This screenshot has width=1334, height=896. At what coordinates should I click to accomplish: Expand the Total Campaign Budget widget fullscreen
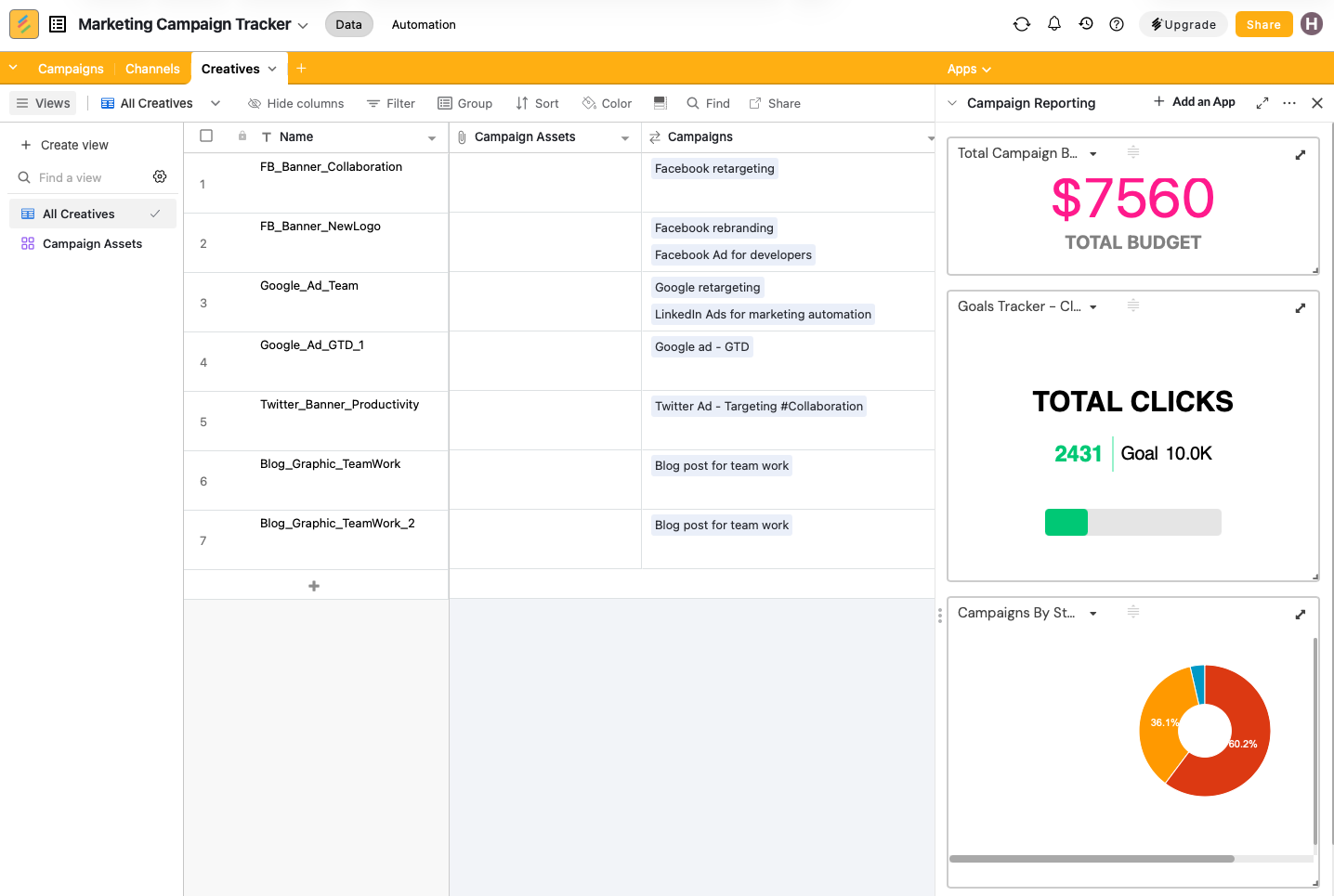[x=1300, y=154]
